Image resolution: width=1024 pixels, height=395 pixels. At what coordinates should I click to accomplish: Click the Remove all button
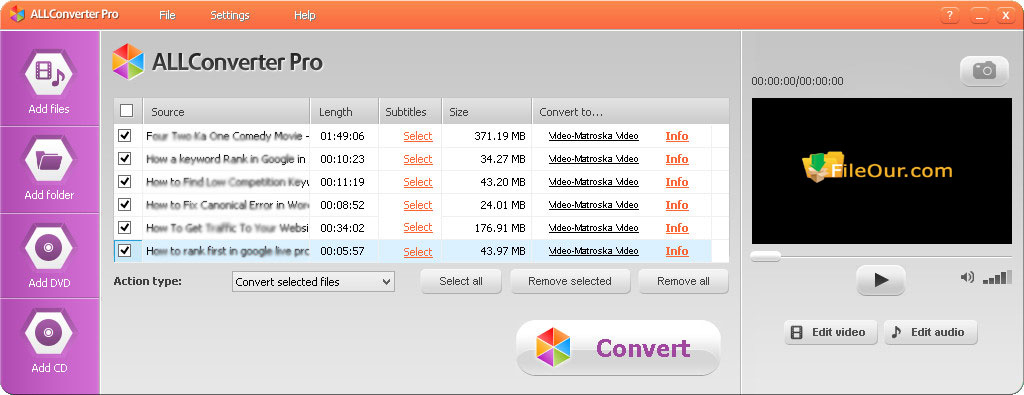683,281
